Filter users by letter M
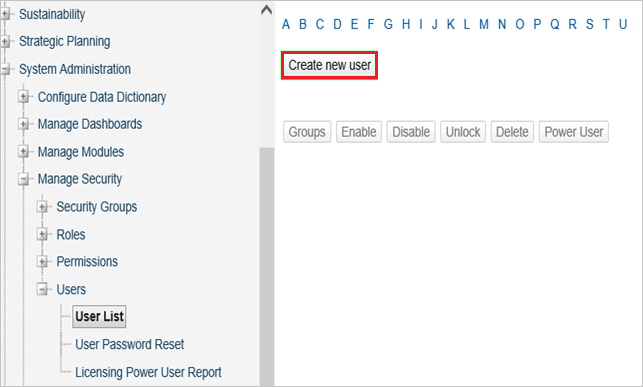643x387 pixels. (x=484, y=25)
